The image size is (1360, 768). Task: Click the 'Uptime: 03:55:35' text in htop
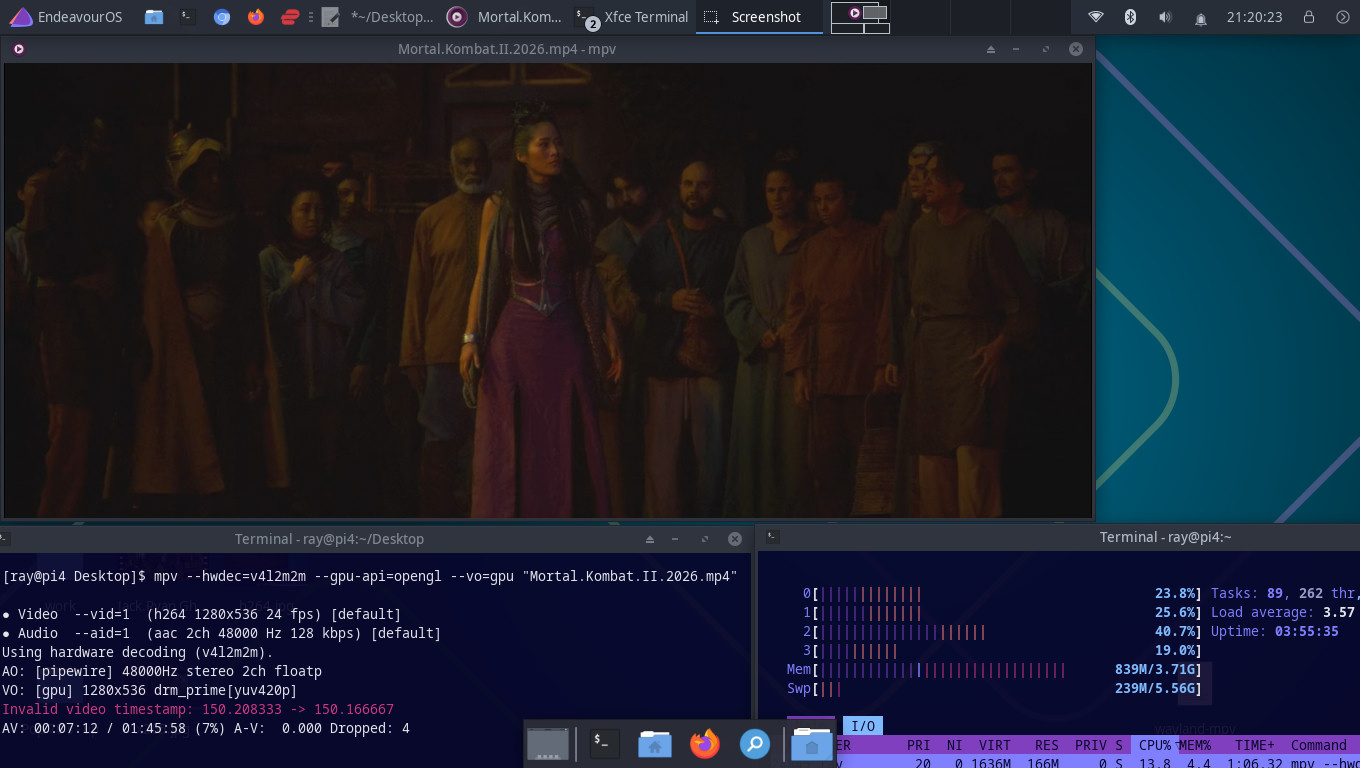1275,632
